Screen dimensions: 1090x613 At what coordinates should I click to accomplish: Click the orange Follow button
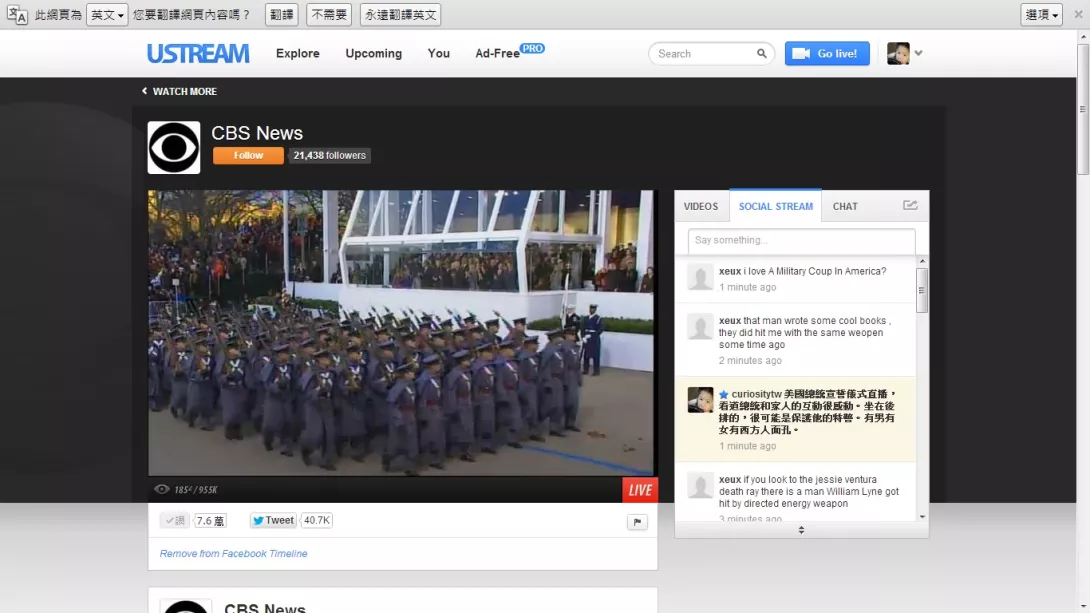click(x=248, y=156)
